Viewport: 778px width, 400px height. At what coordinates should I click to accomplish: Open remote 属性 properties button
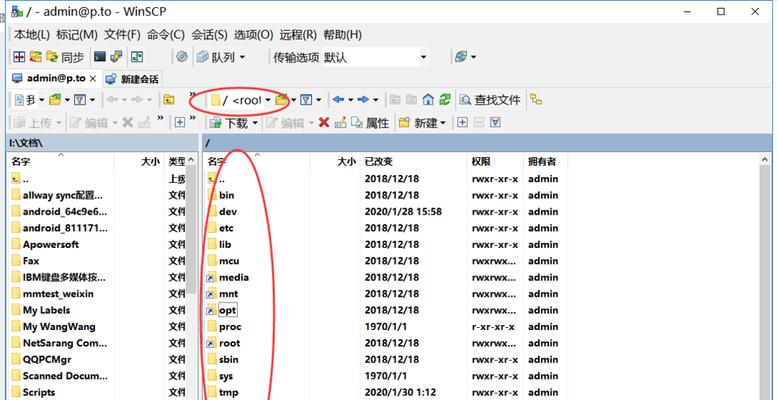coord(371,123)
